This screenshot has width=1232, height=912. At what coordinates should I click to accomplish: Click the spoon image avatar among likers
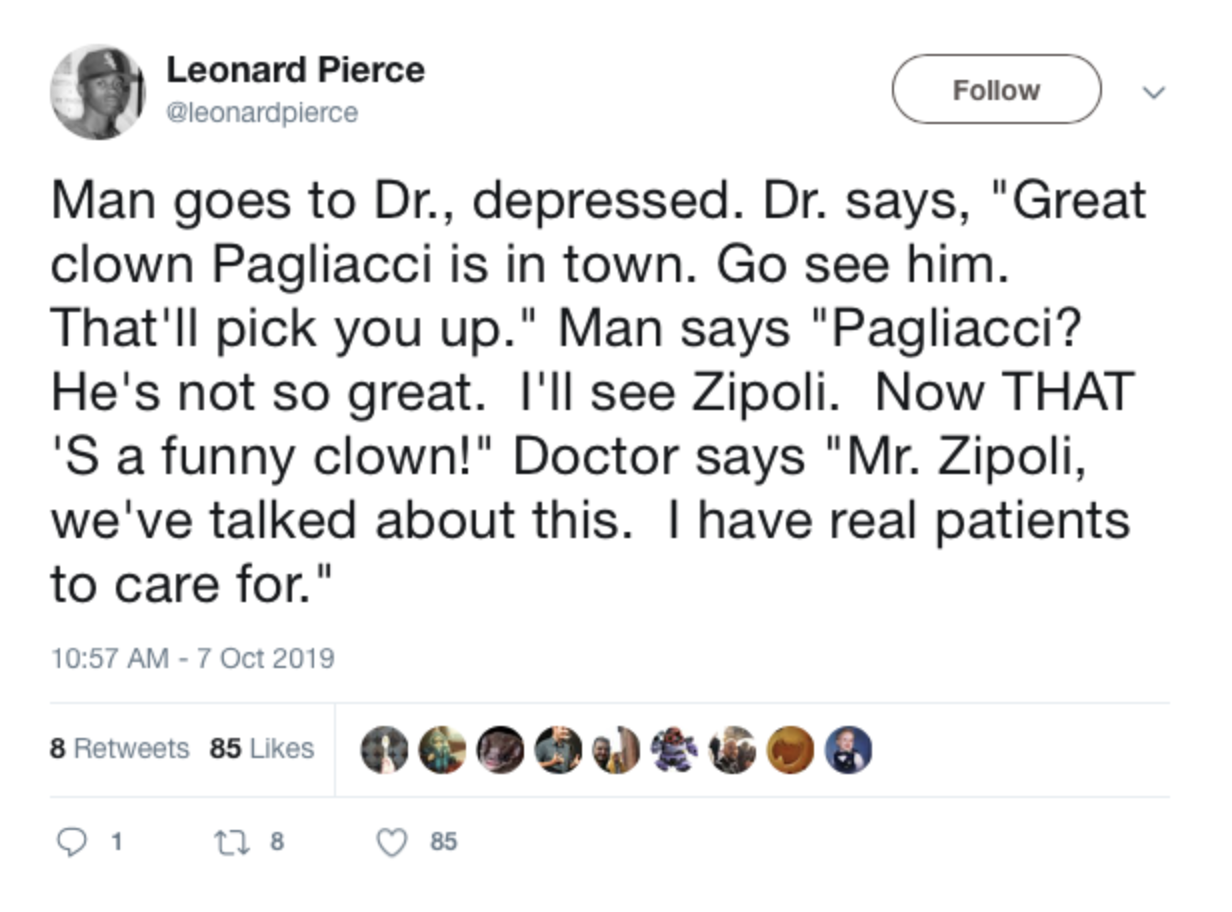pos(383,749)
